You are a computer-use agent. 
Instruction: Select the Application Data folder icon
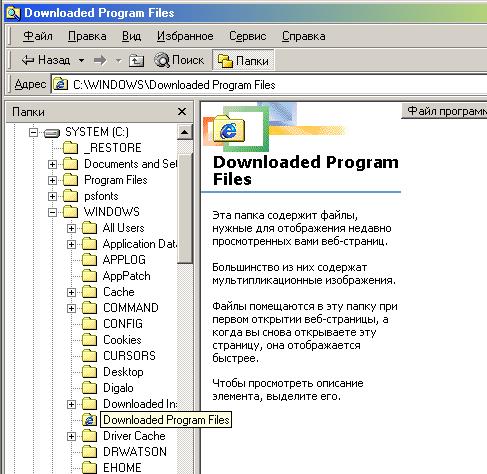pos(89,244)
